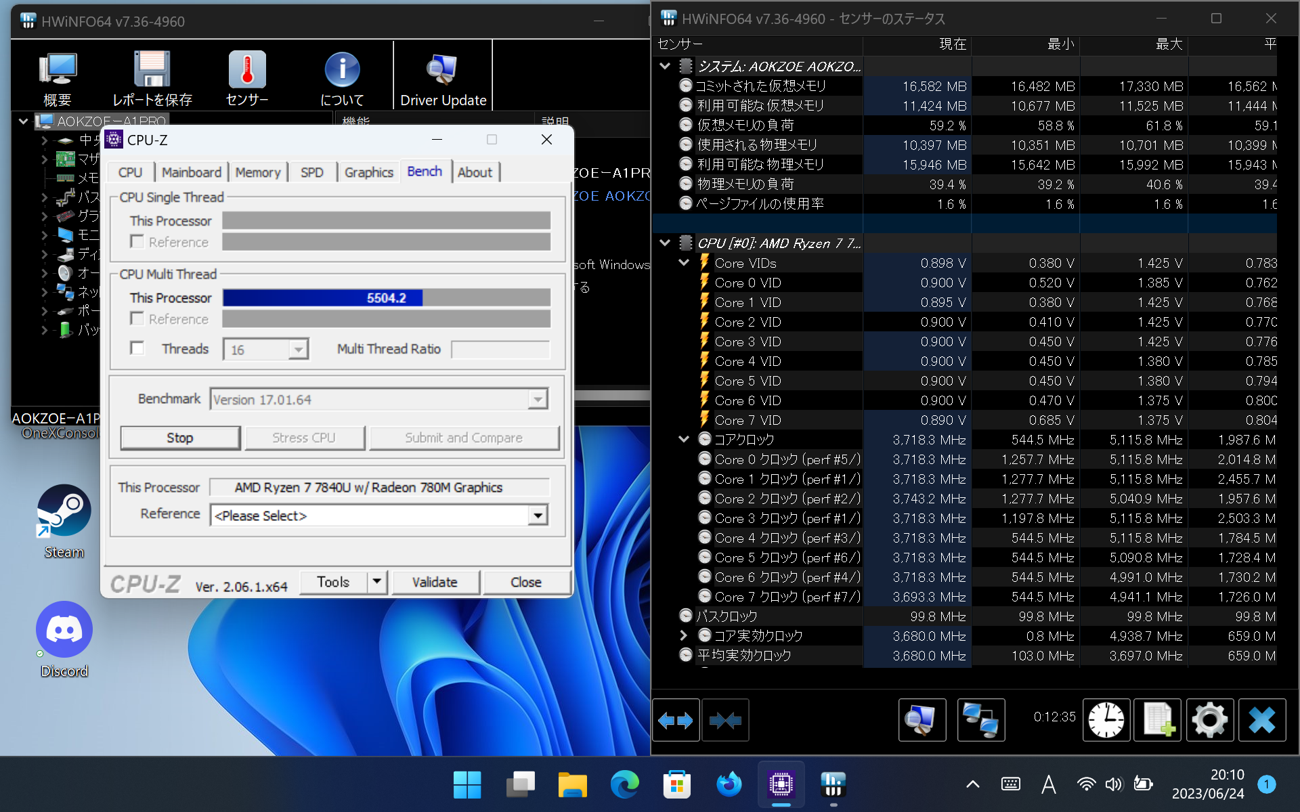Open the Reference processor dropdown
Image resolution: width=1300 pixels, height=812 pixels.
538,516
